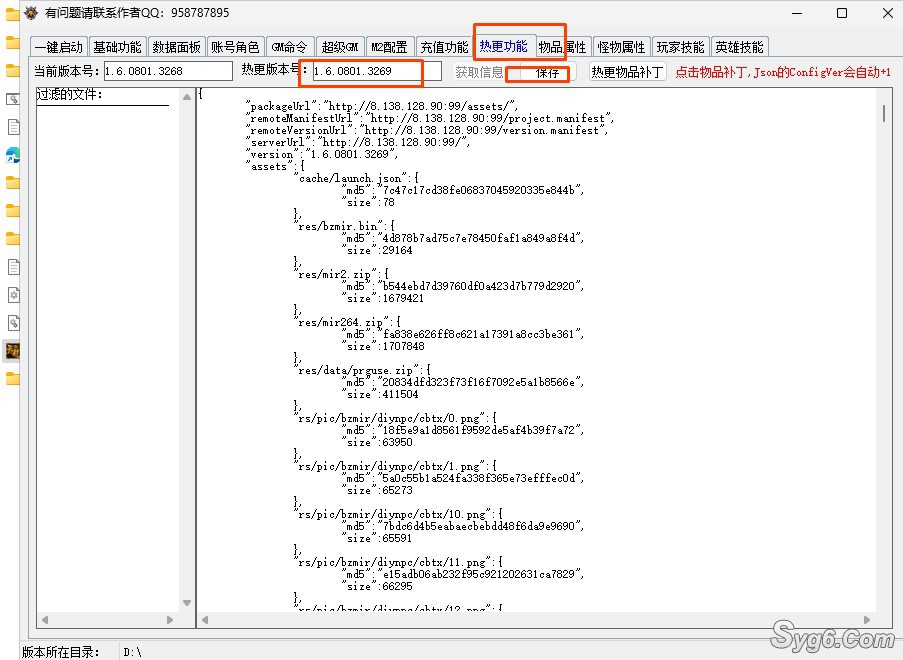The width and height of the screenshot is (903, 660).
Task: Click the 热更物品补丁 button
Action: point(626,72)
